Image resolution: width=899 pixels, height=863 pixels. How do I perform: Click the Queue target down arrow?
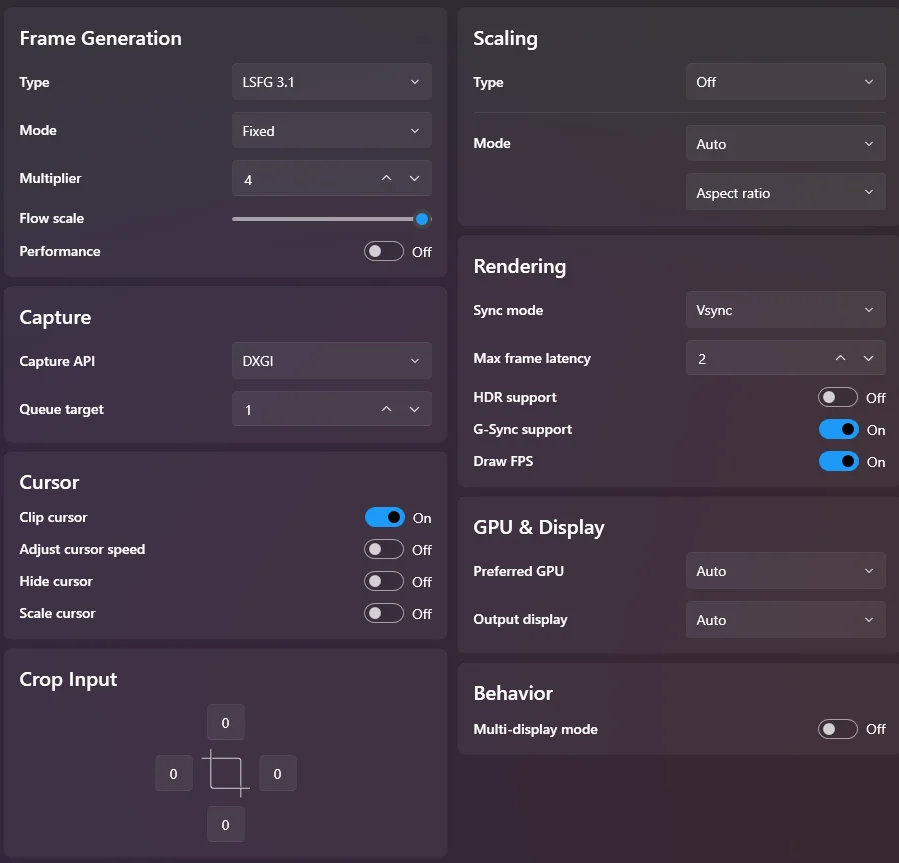[415, 409]
